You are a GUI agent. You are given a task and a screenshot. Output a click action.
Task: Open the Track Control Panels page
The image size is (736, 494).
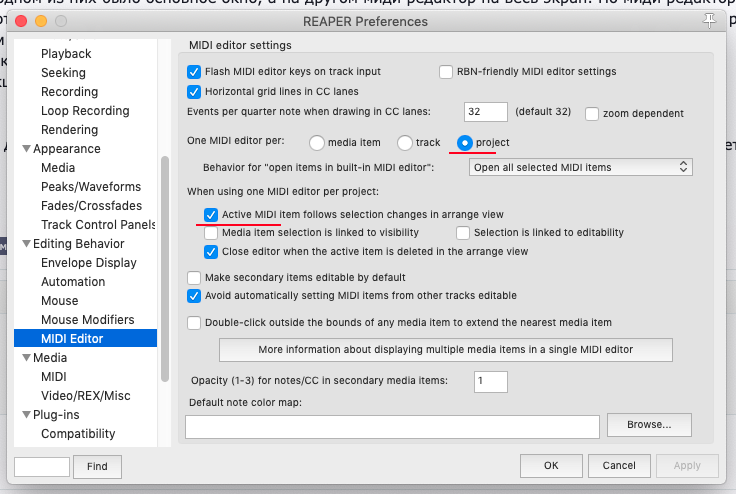(98, 224)
